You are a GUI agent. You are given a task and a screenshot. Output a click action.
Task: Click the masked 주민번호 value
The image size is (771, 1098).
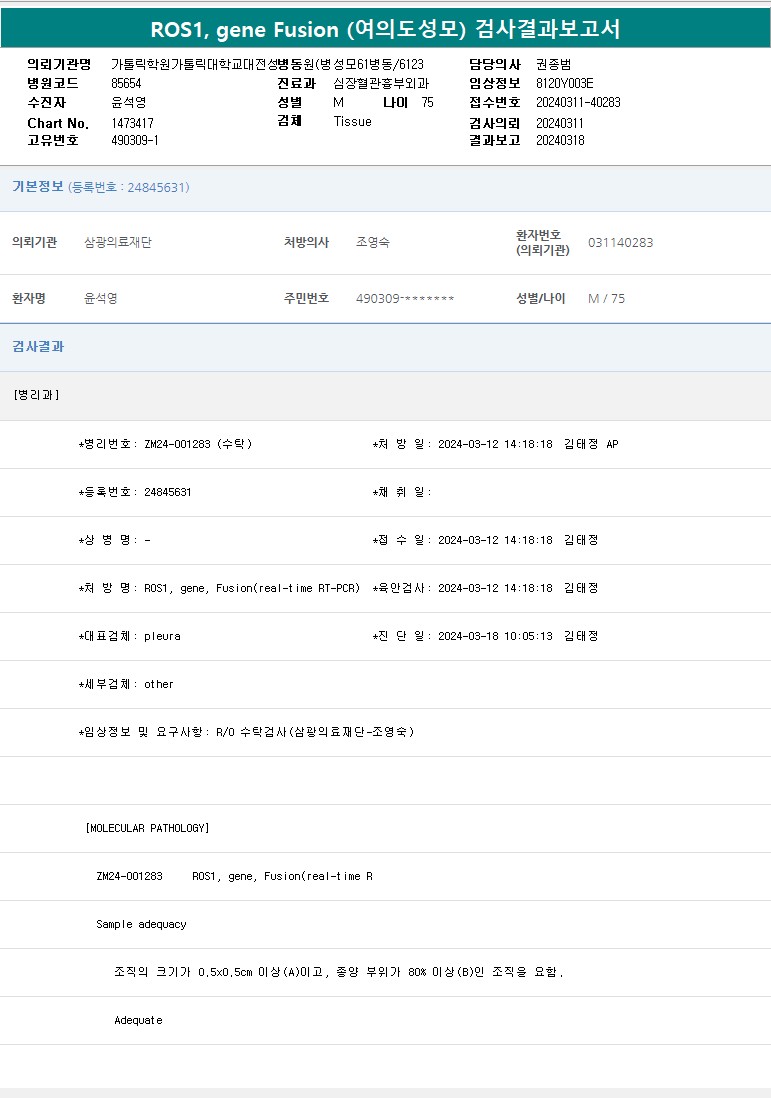pos(405,299)
